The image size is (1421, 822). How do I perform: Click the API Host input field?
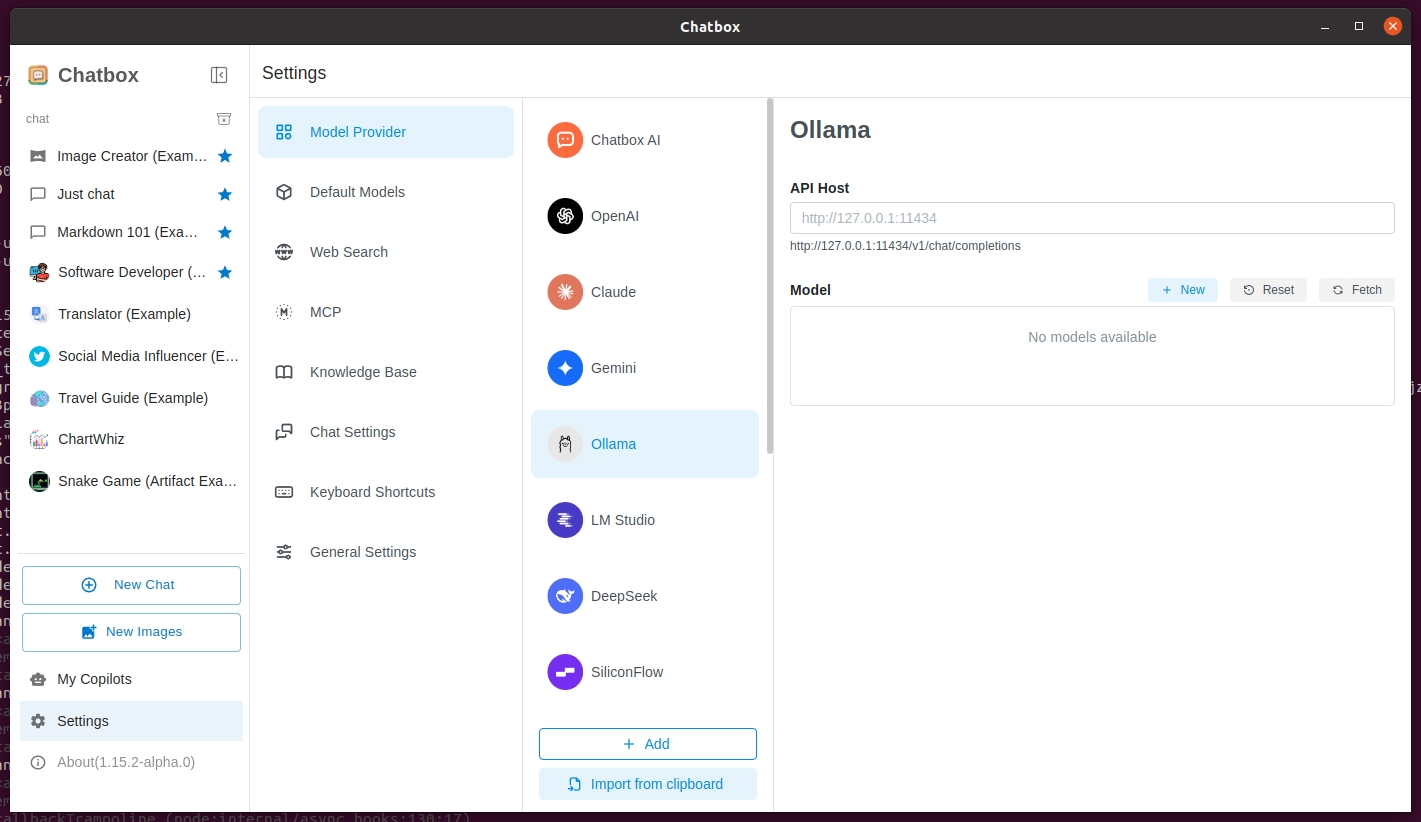(1092, 218)
